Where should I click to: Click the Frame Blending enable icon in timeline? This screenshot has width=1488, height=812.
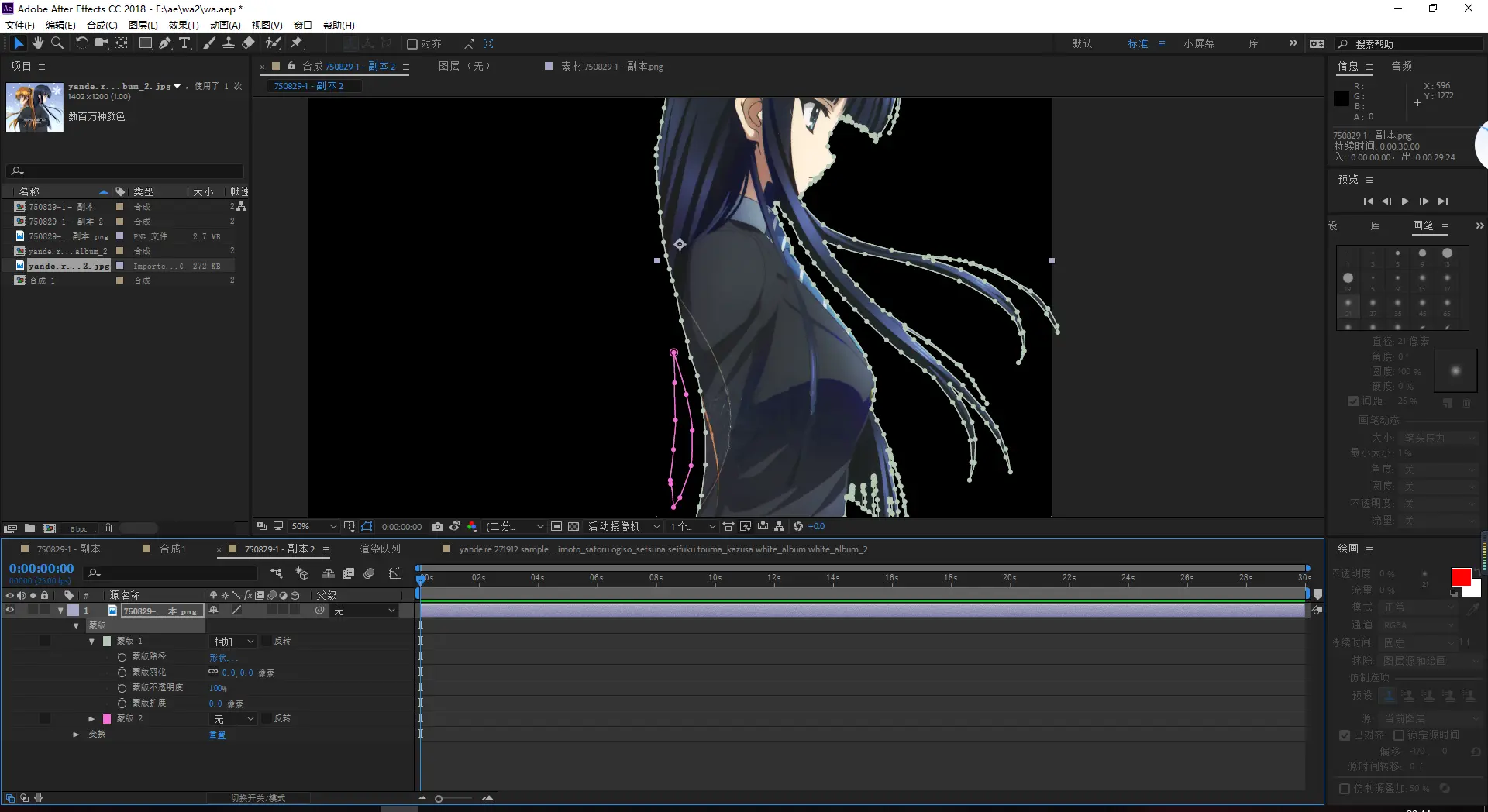click(x=349, y=574)
